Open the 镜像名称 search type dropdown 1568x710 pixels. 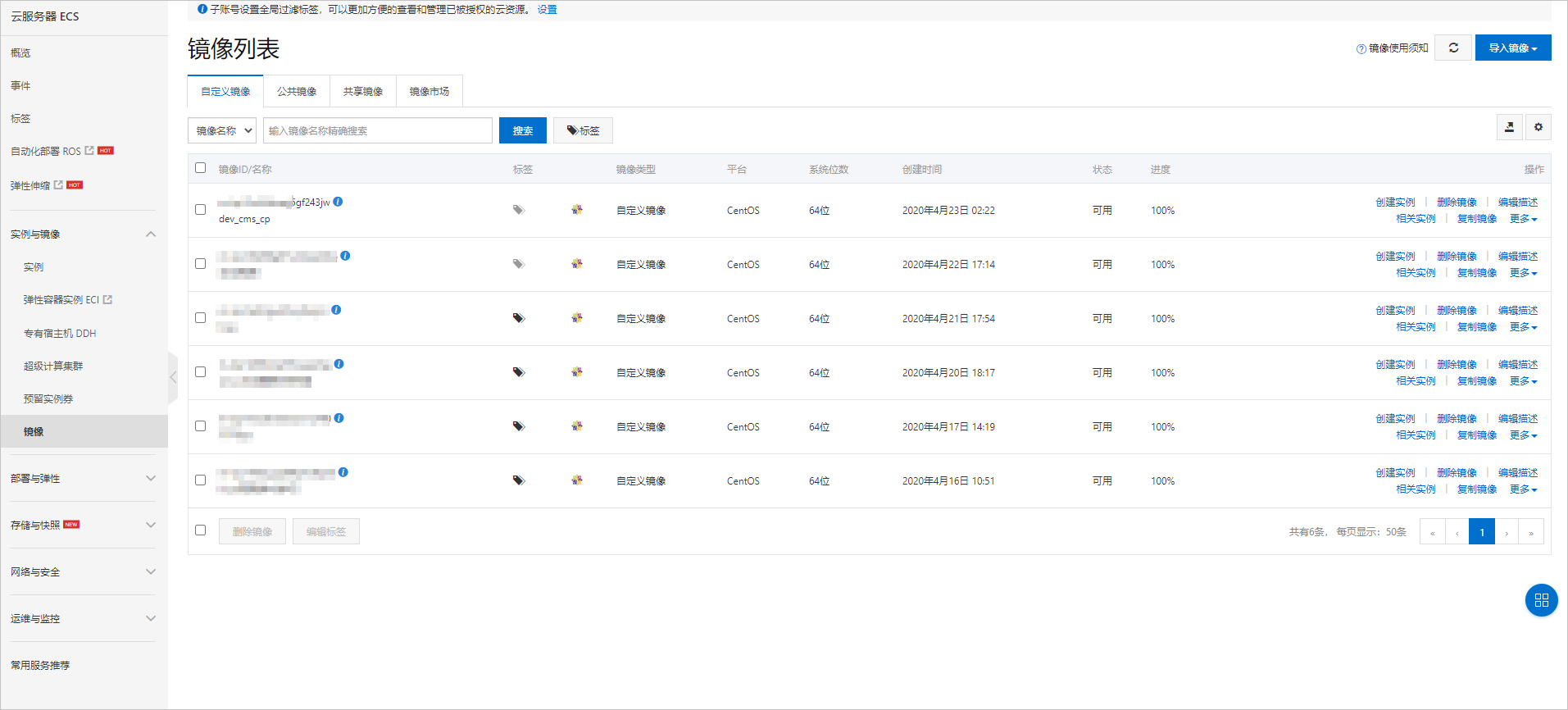[222, 130]
